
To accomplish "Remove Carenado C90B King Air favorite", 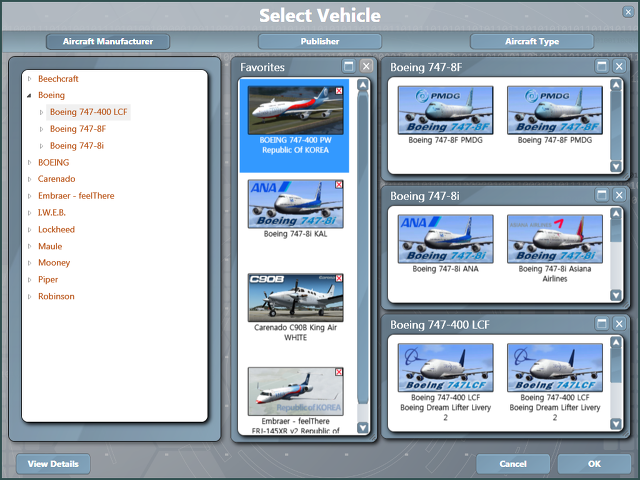I will pos(339,278).
